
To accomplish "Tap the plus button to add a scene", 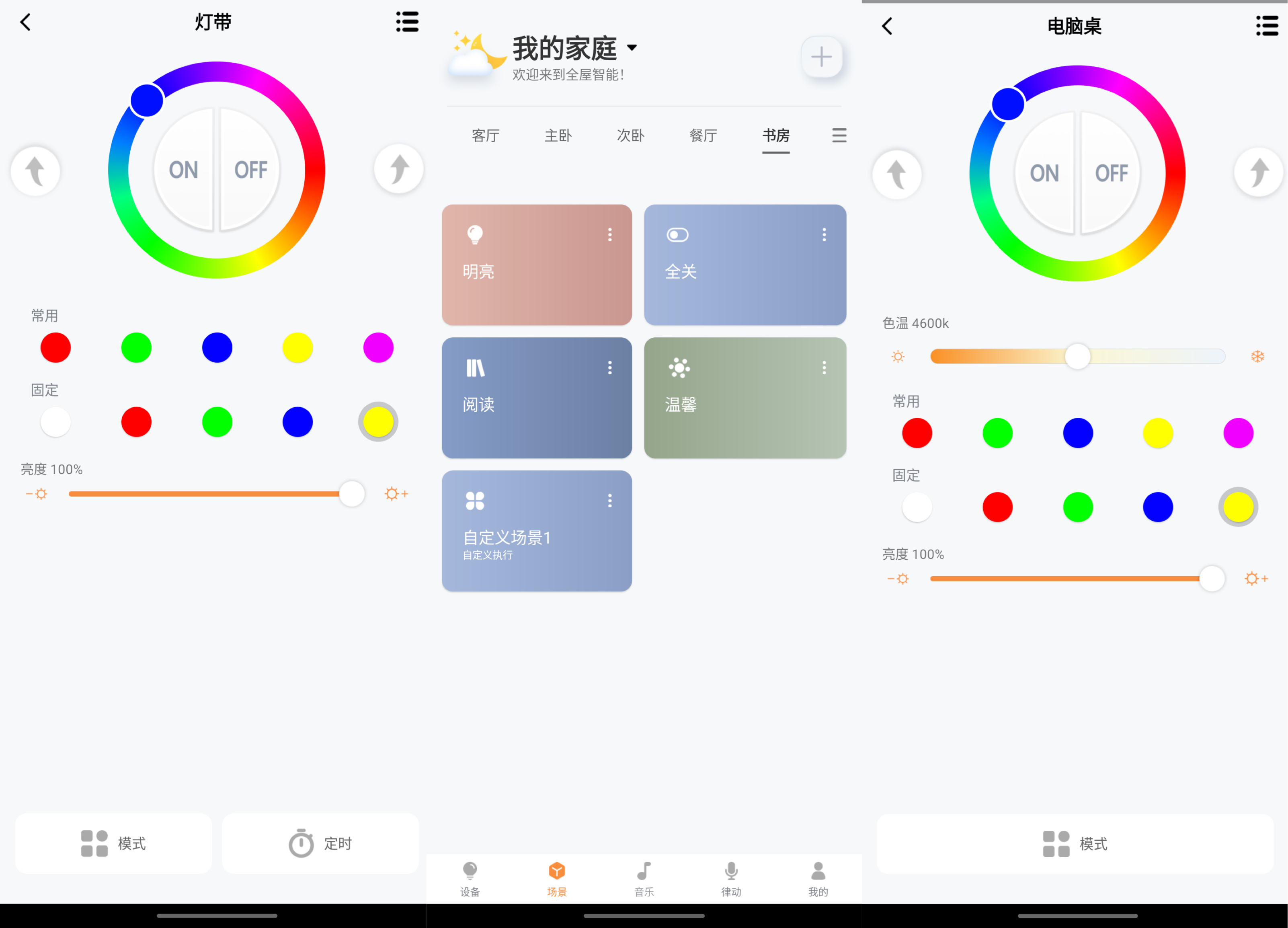I will [822, 56].
